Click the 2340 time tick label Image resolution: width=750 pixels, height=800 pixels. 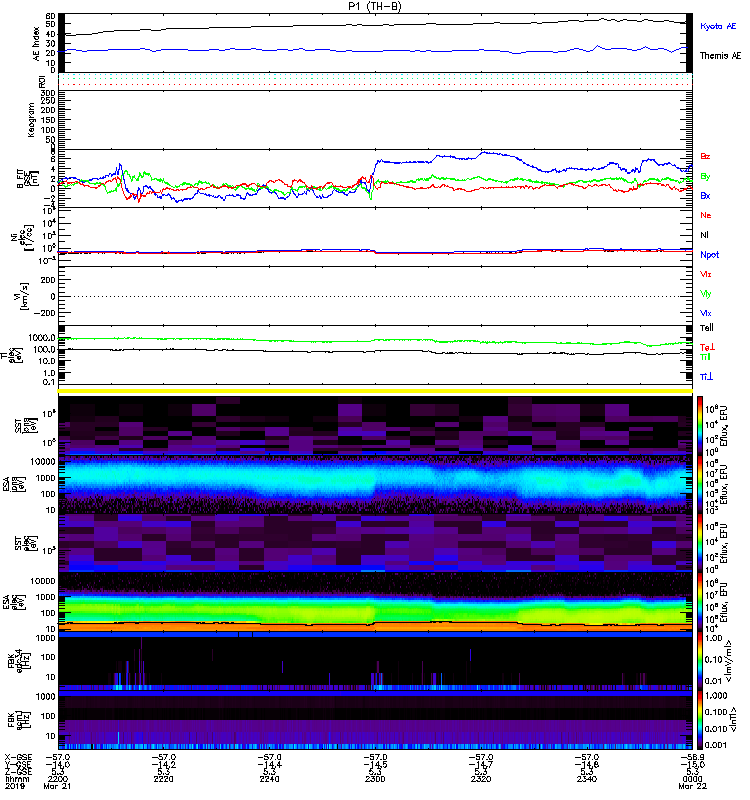tap(587, 779)
